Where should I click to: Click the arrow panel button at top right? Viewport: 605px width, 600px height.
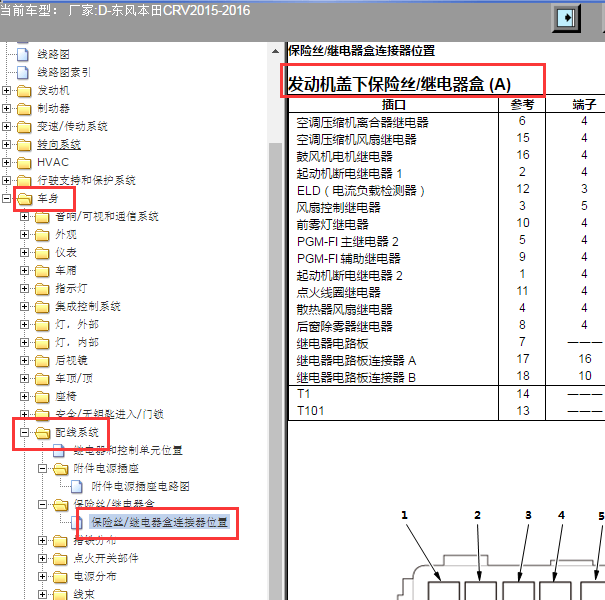pos(566,18)
